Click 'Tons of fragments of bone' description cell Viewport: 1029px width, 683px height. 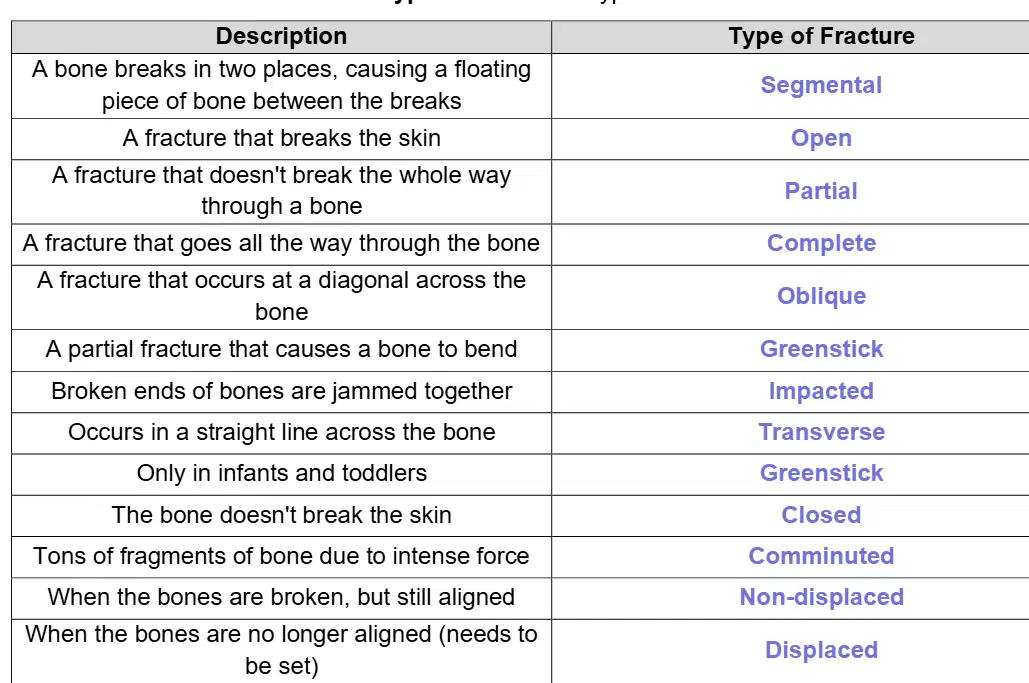[x=281, y=556]
